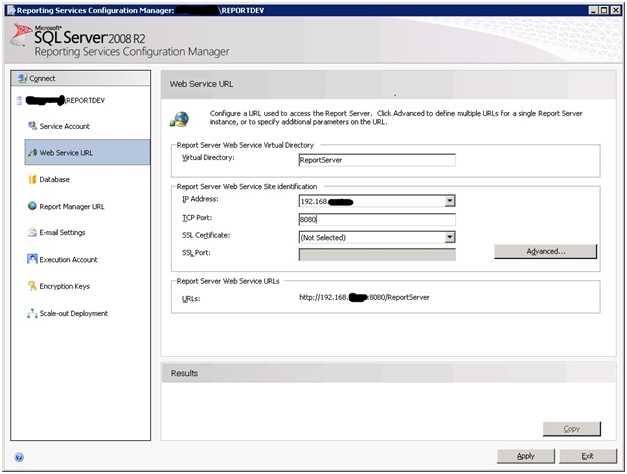Viewport: 627px width, 474px height.
Task: Click the Results panel header
Action: tap(389, 373)
